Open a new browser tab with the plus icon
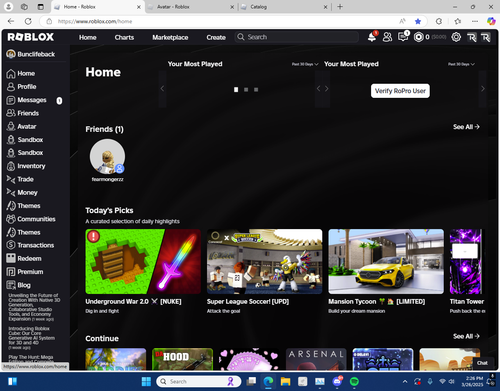This screenshot has width=500, height=391. [x=340, y=7]
